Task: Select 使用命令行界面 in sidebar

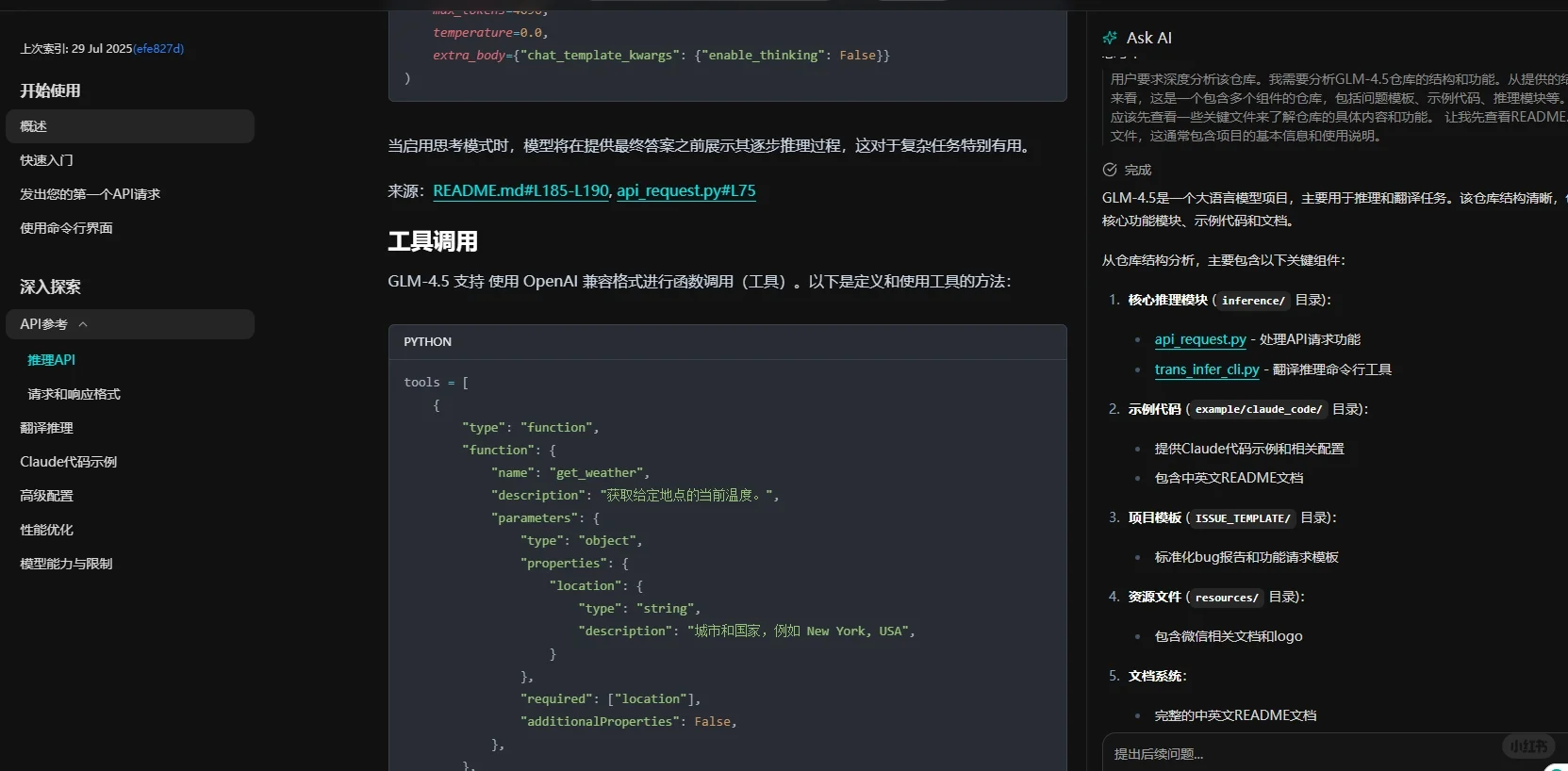Action: (66, 228)
